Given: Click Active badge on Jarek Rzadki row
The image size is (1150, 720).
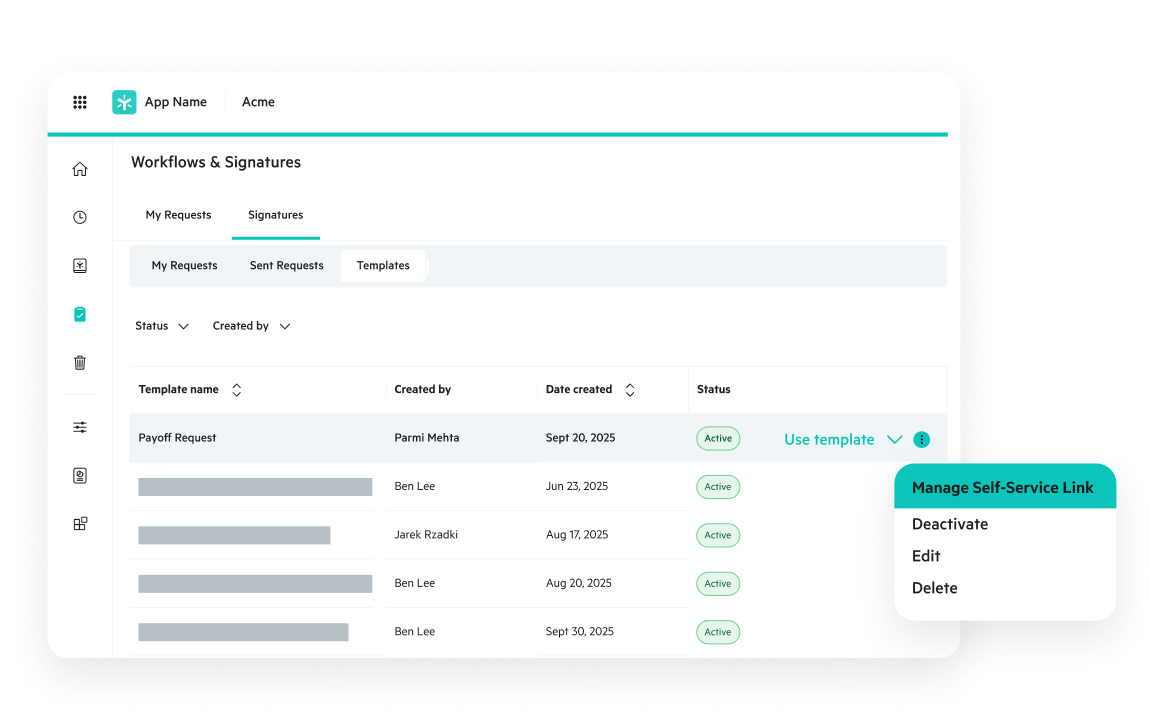Looking at the screenshot, I should (x=718, y=535).
